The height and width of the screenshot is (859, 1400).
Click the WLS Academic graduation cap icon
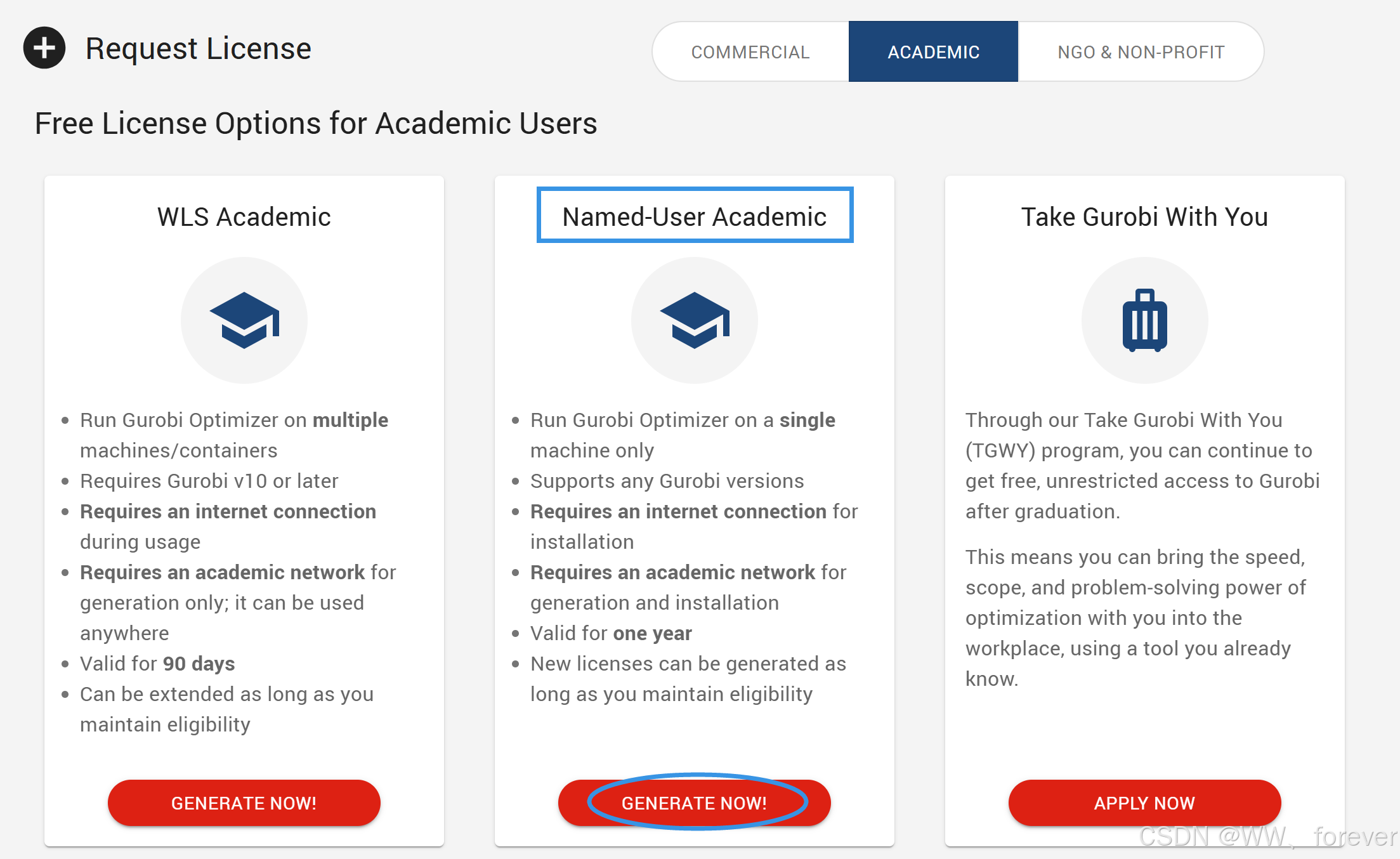click(244, 320)
